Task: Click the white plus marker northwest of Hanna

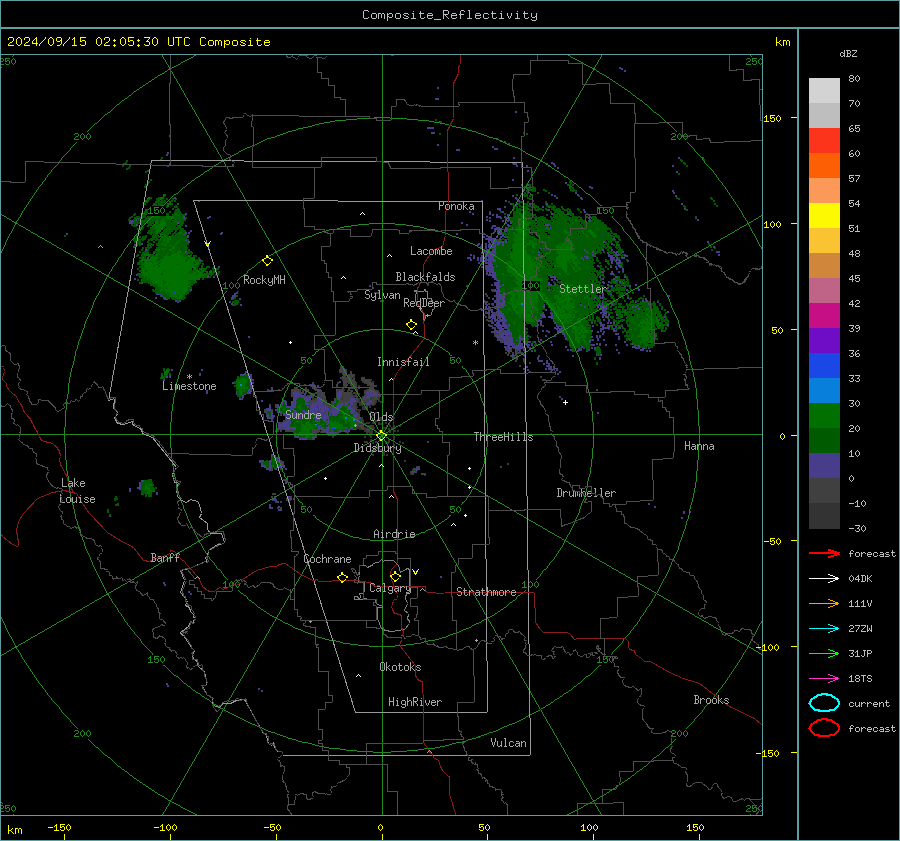Action: 565,402
